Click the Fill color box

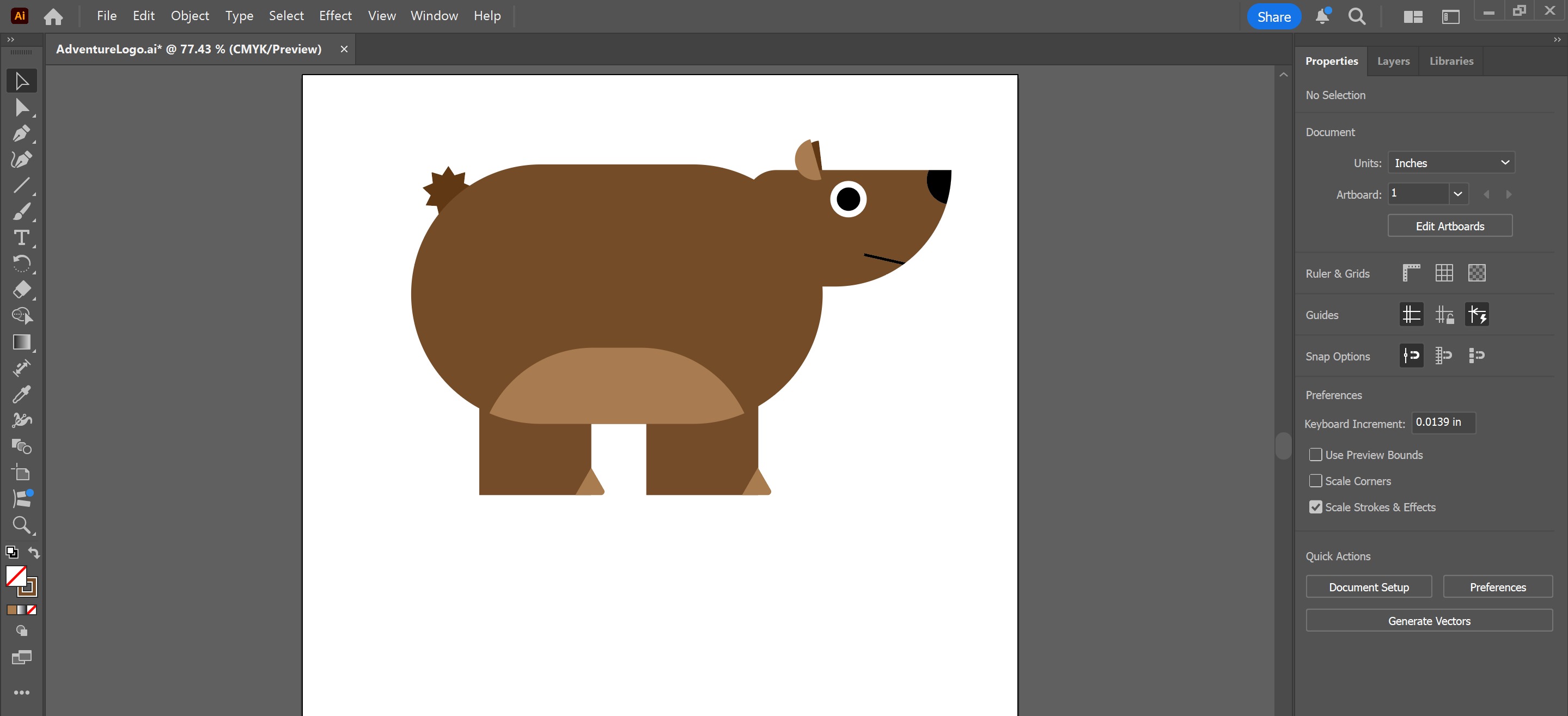coord(16,576)
